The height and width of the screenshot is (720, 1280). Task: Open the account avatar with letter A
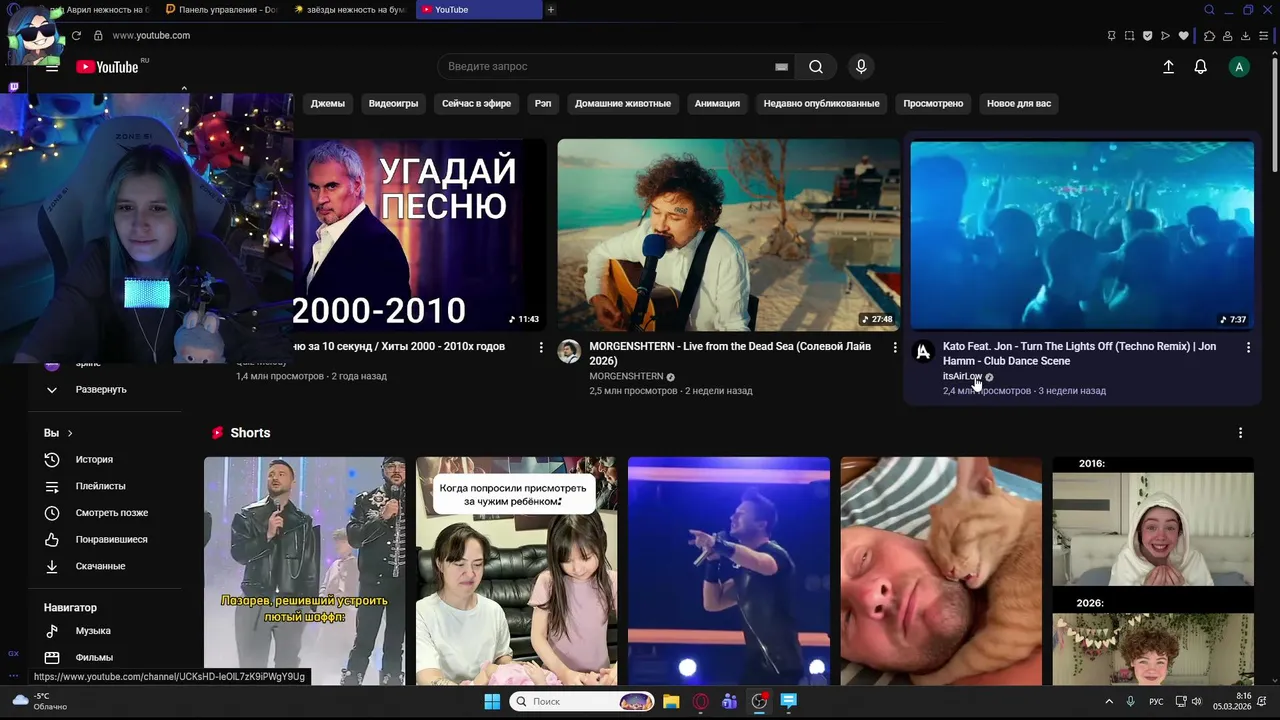[1239, 67]
